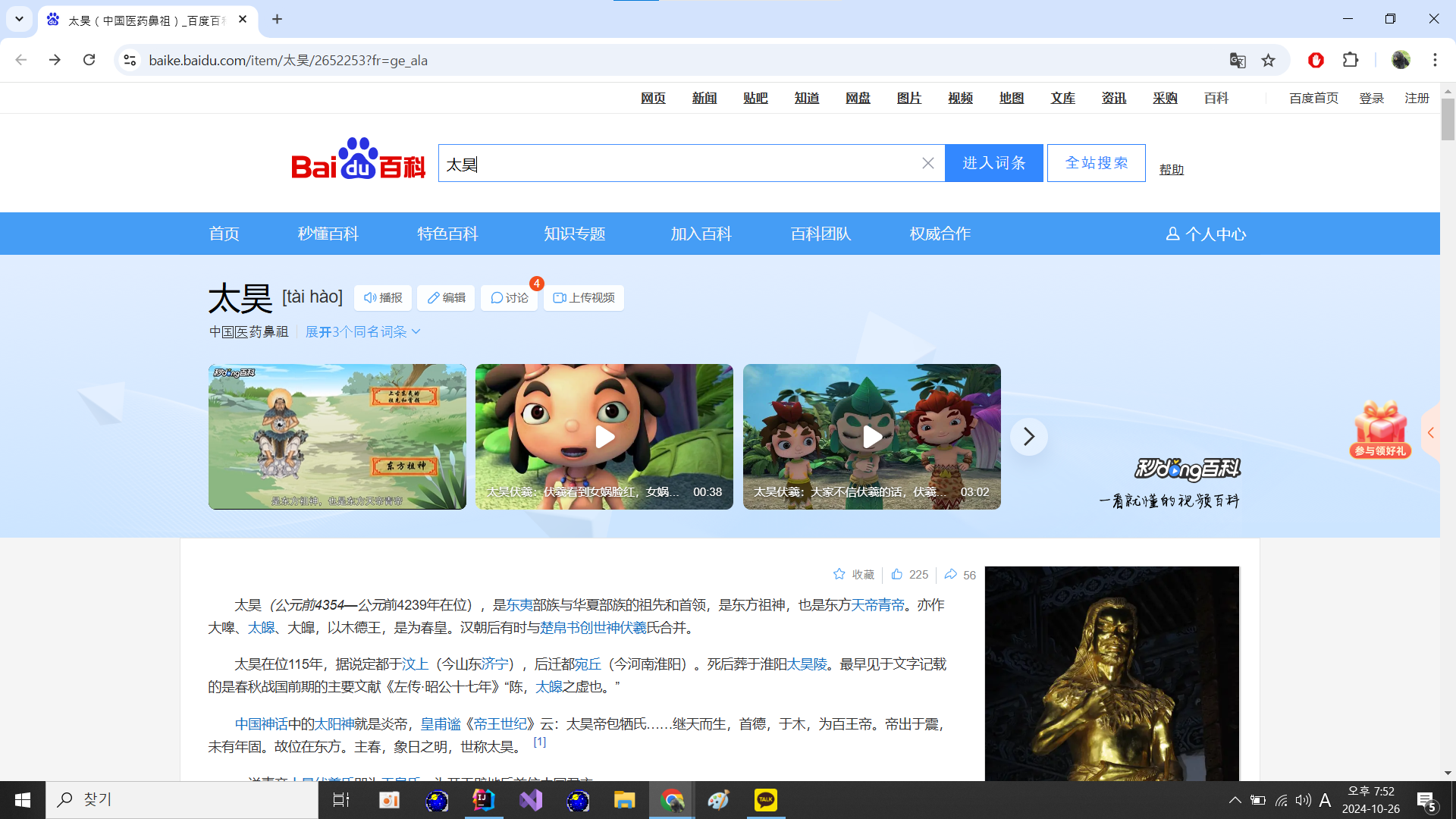
Task: Click the 注册 register link
Action: pos(1417,99)
